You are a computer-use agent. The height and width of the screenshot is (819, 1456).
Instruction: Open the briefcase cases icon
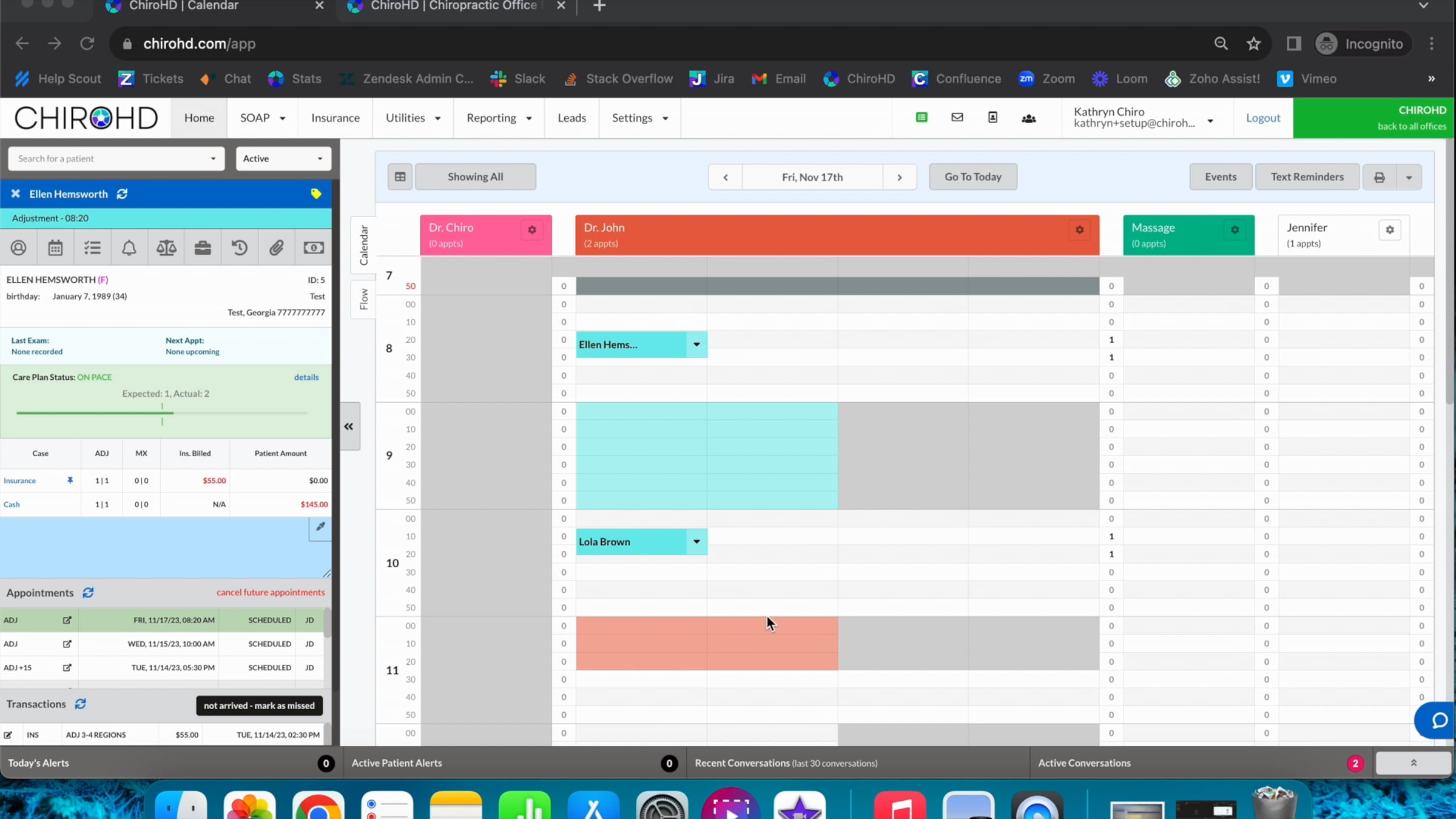pyautogui.click(x=203, y=248)
